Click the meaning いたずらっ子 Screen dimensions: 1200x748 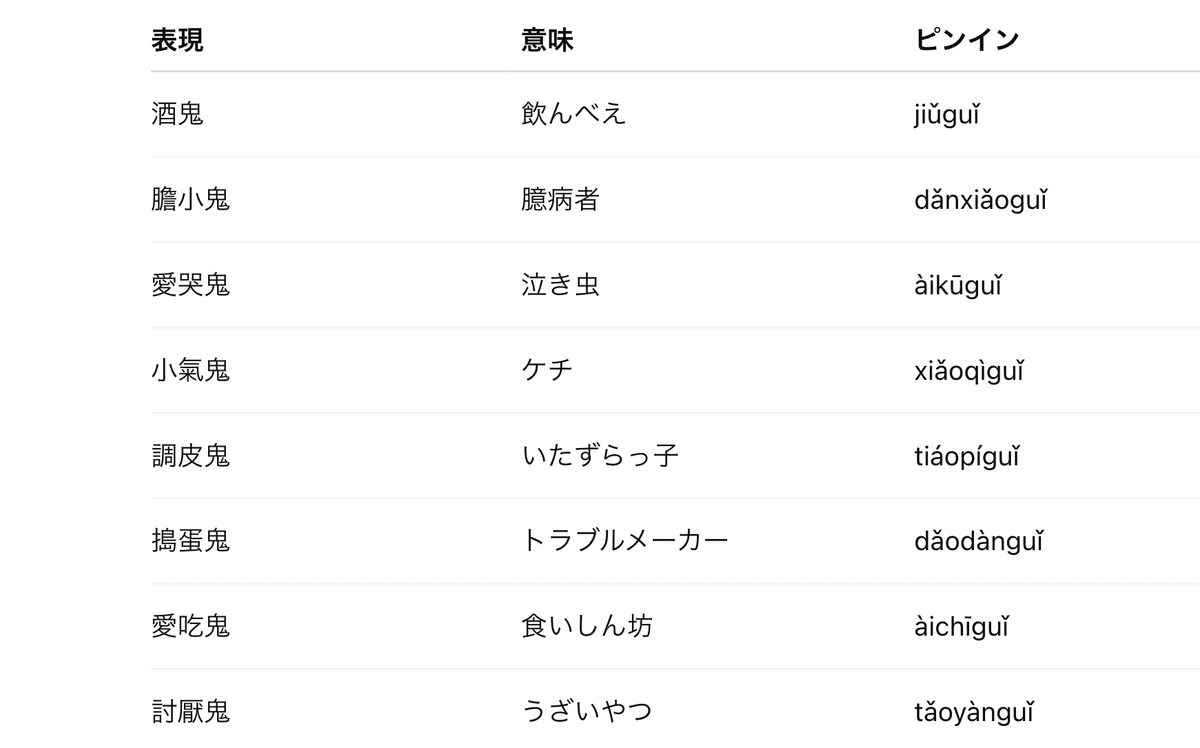click(x=600, y=456)
